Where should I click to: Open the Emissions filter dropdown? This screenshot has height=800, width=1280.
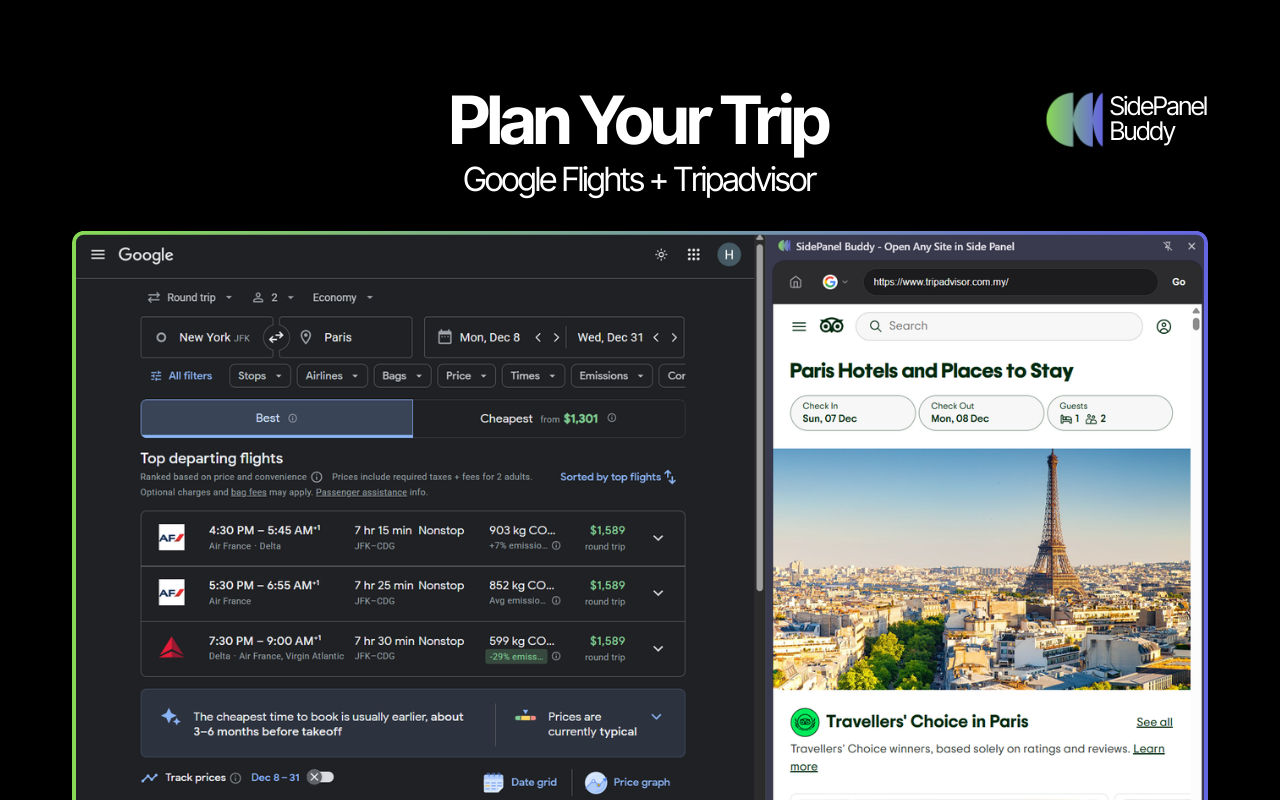click(x=612, y=376)
